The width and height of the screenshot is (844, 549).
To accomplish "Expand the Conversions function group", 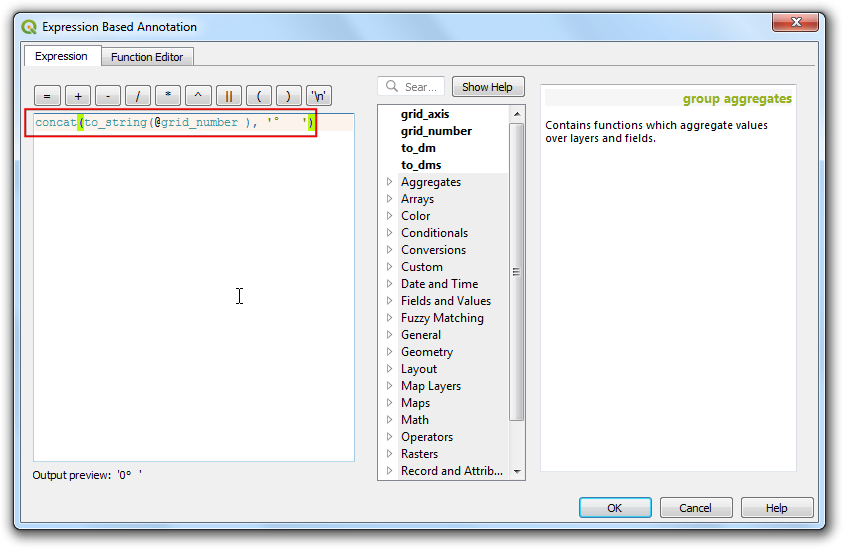I will [x=389, y=250].
